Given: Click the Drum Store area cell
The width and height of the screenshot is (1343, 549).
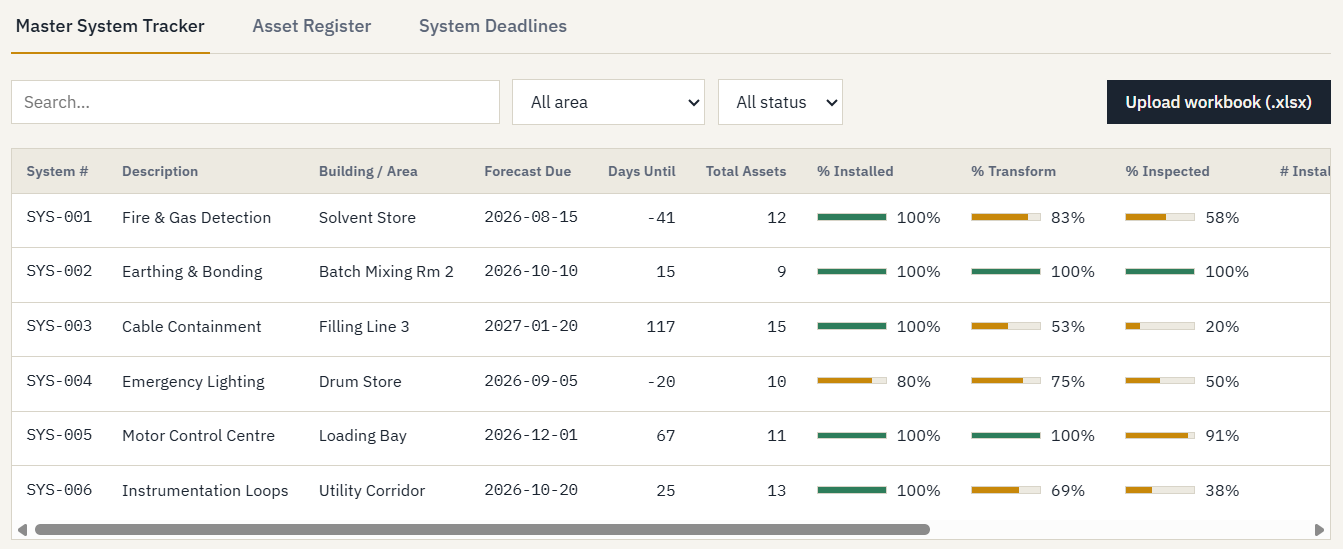Looking at the screenshot, I should (x=360, y=381).
